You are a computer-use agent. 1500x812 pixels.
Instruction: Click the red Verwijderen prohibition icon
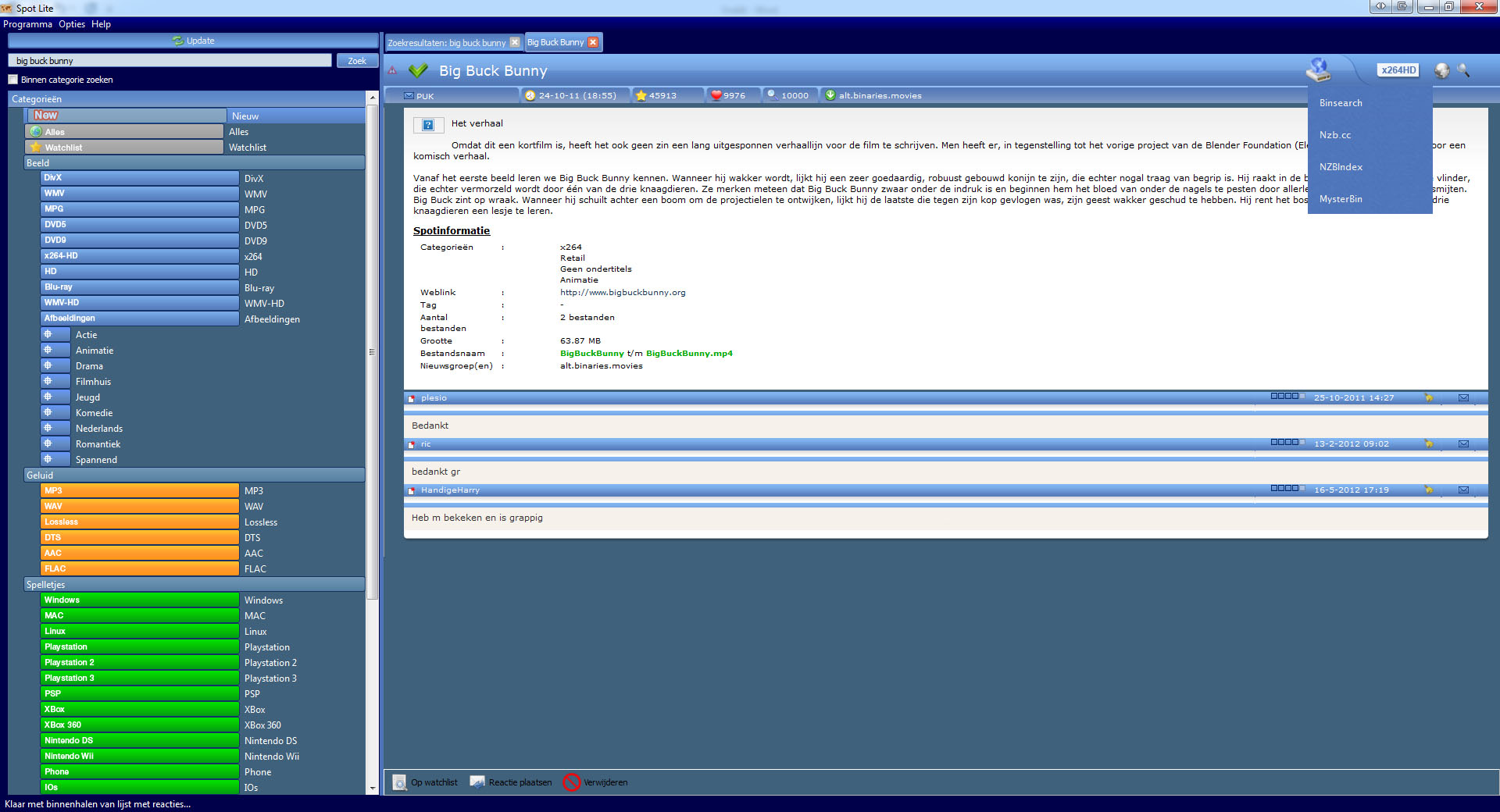(x=572, y=782)
